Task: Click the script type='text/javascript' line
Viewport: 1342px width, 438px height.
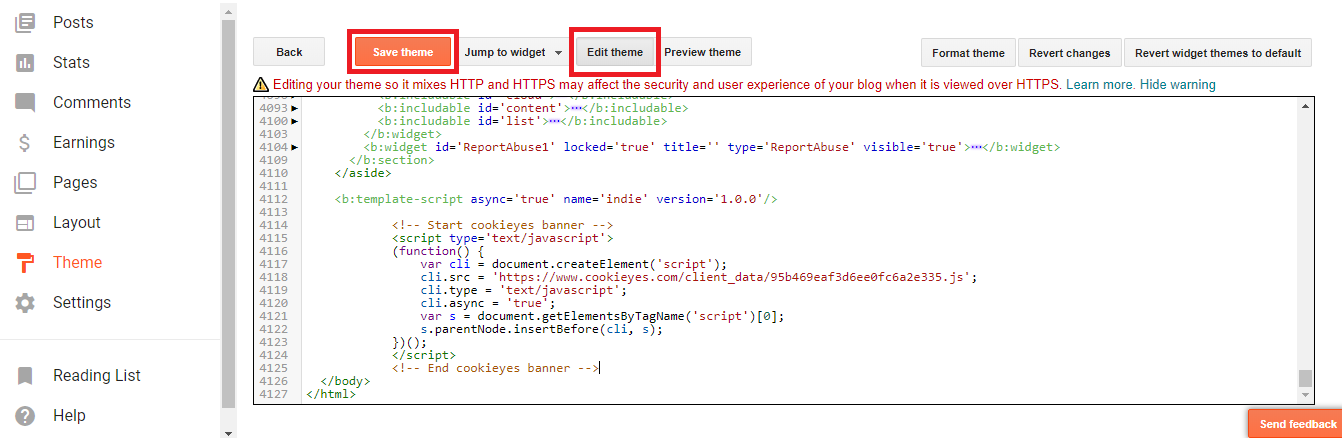Action: (502, 238)
